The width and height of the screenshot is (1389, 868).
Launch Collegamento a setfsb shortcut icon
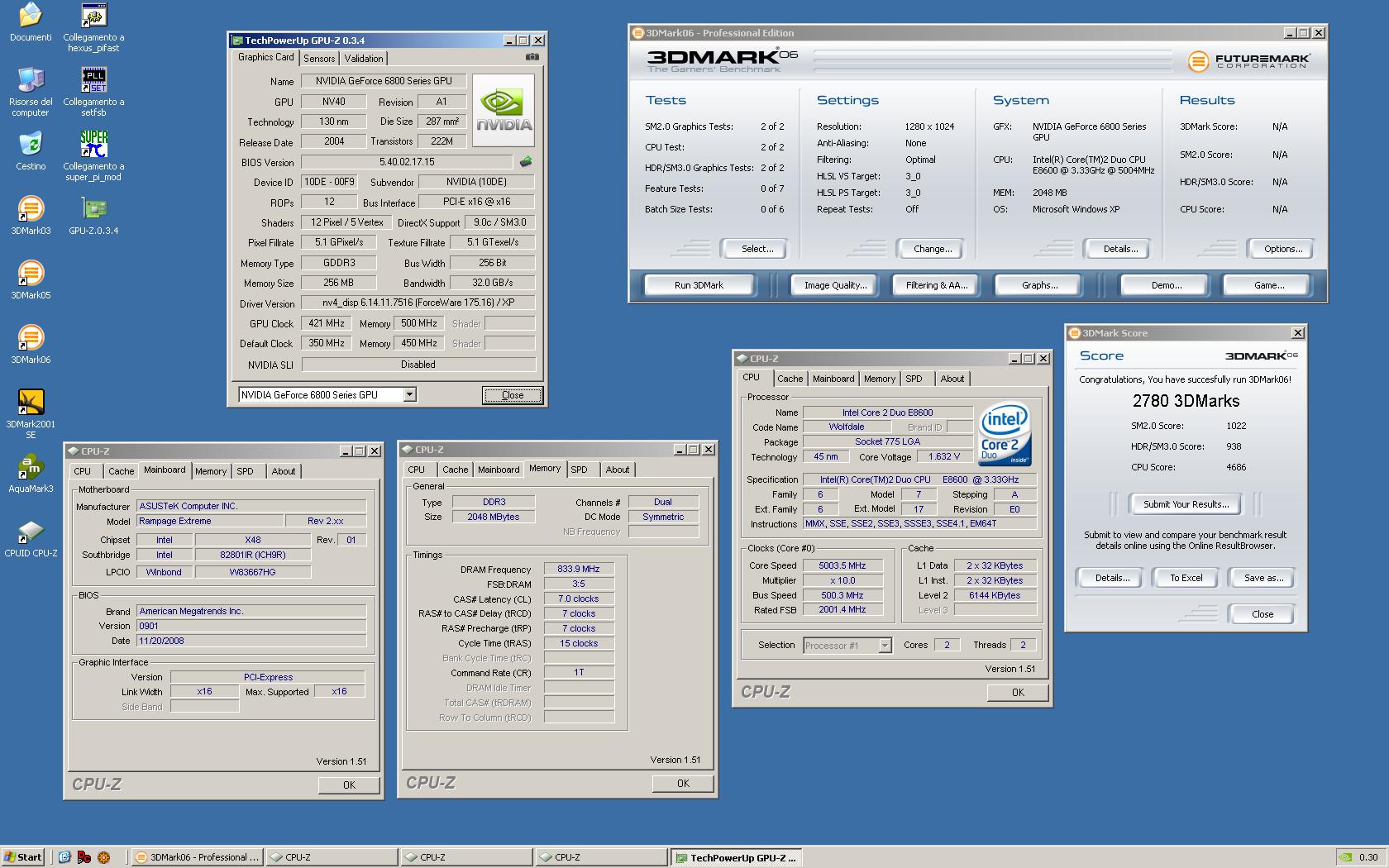(93, 80)
